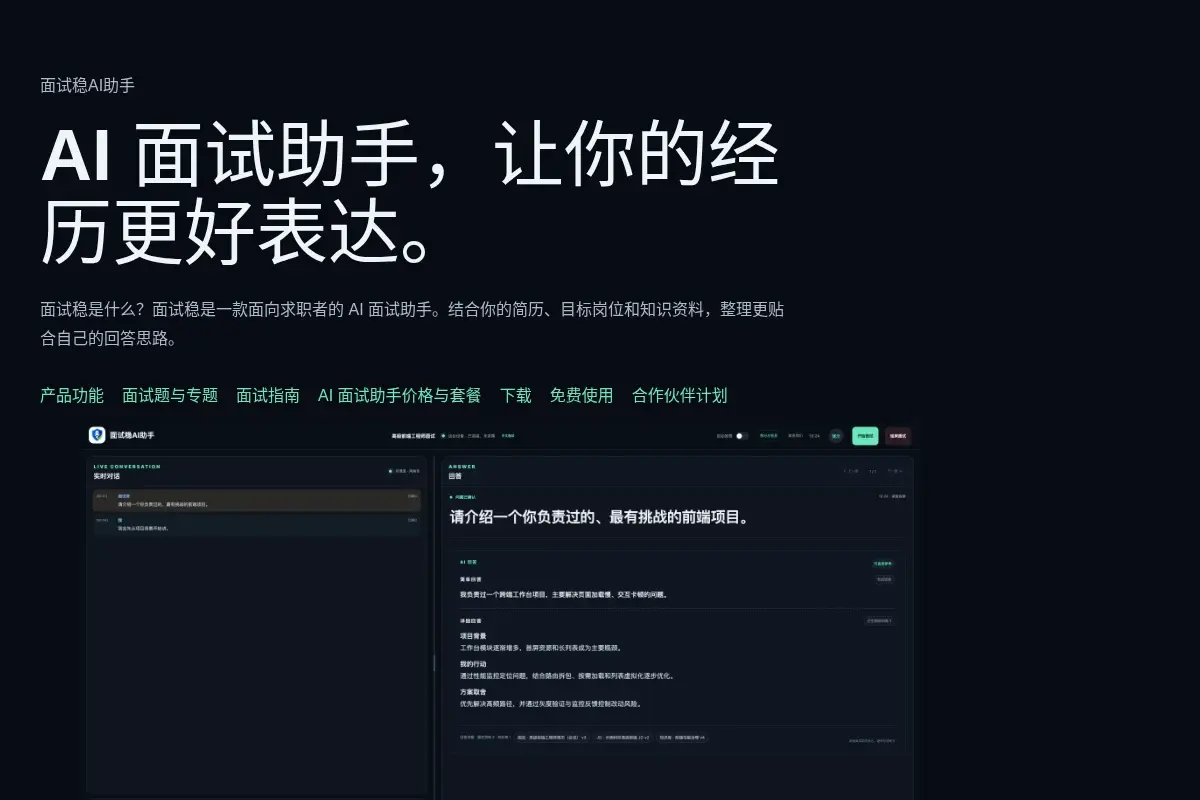Click the red end-interview button in preview
1200x800 pixels.
898,436
